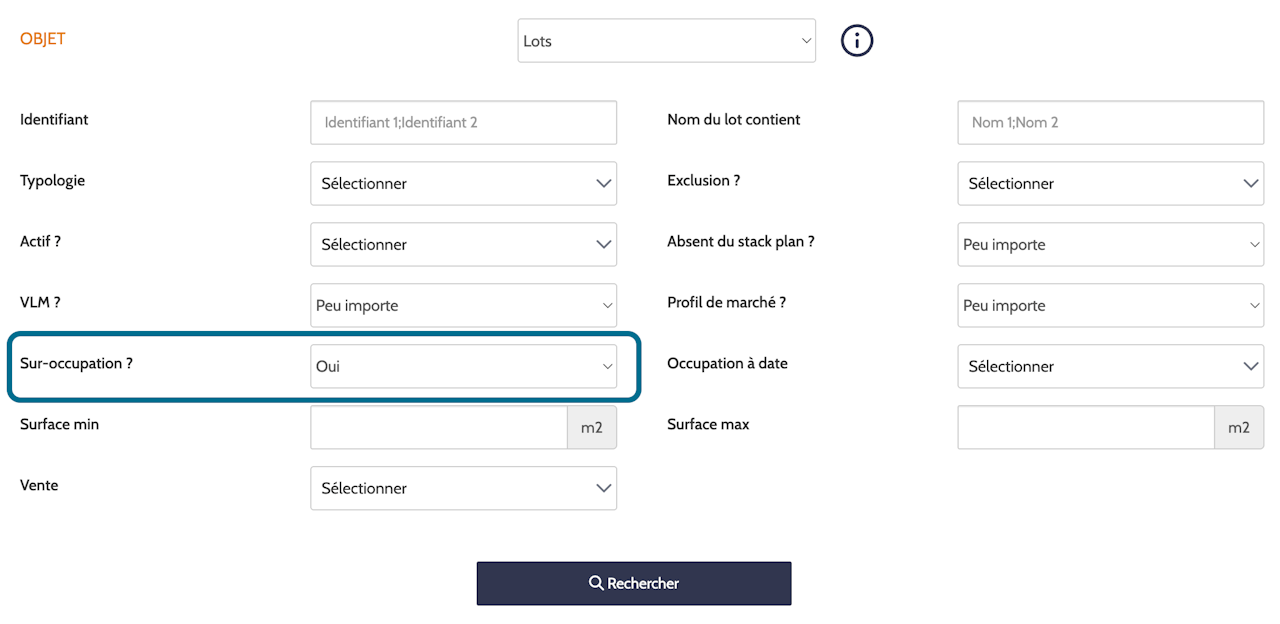Click the m2 unit of Surface min
The width and height of the screenshot is (1280, 624).
[x=592, y=427]
